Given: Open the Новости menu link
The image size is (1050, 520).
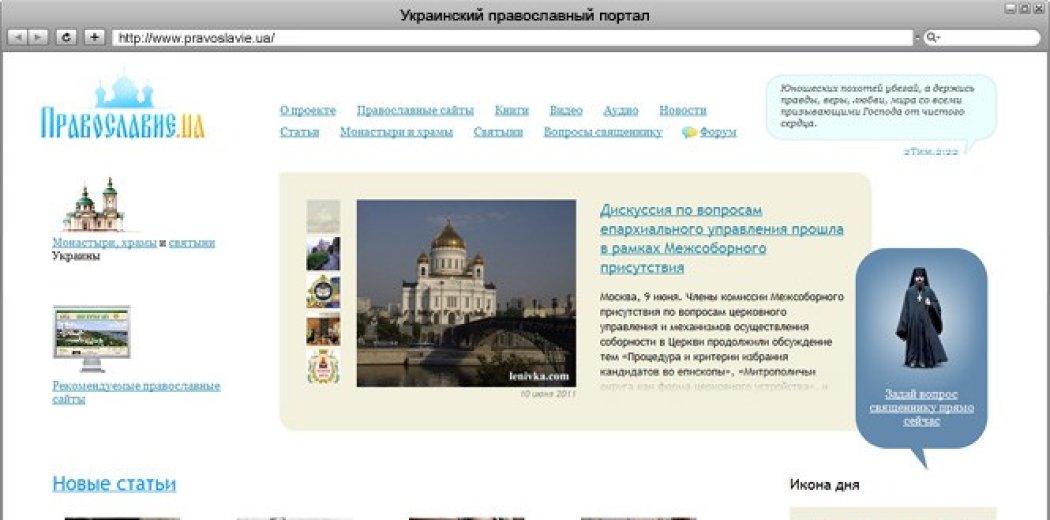Looking at the screenshot, I should (682, 110).
